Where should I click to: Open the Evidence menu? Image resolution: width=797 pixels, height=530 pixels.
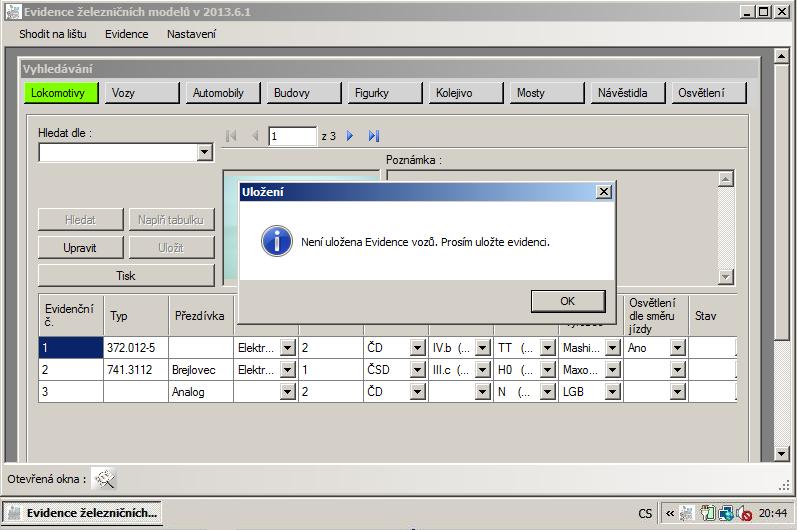[x=126, y=34]
